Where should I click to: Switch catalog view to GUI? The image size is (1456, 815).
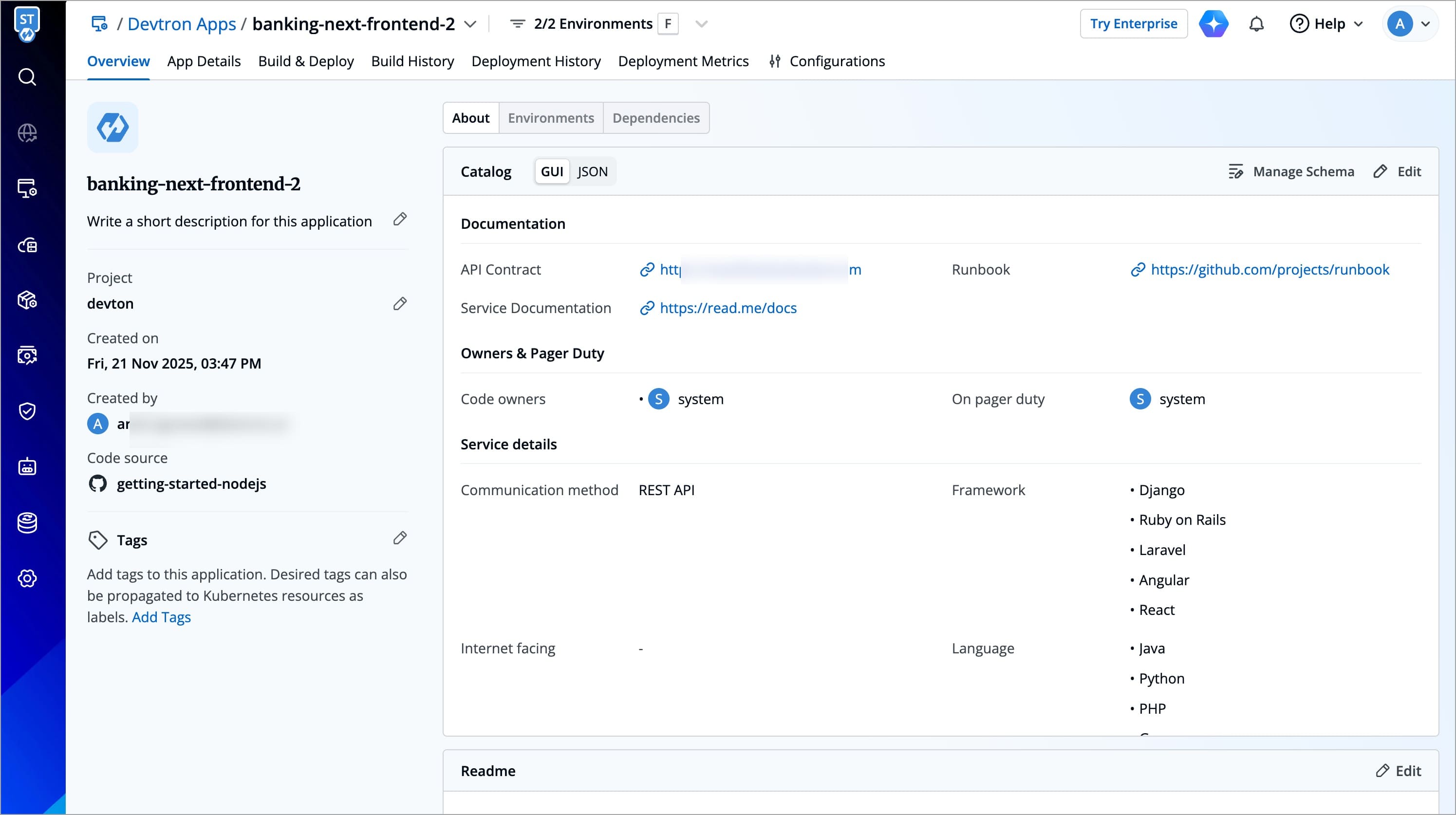click(x=552, y=172)
